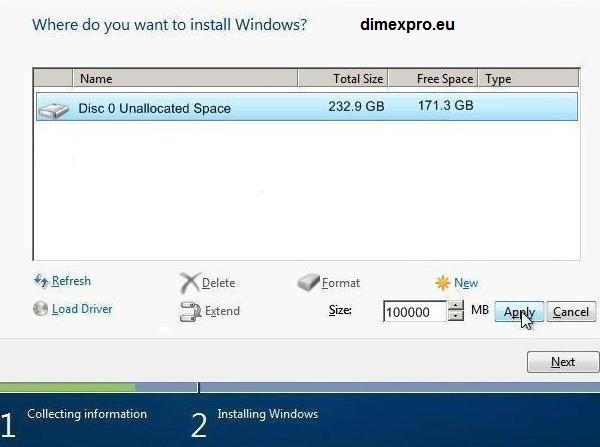Image resolution: width=600 pixels, height=447 pixels.
Task: Sort by the Free Space column header
Action: [433, 78]
